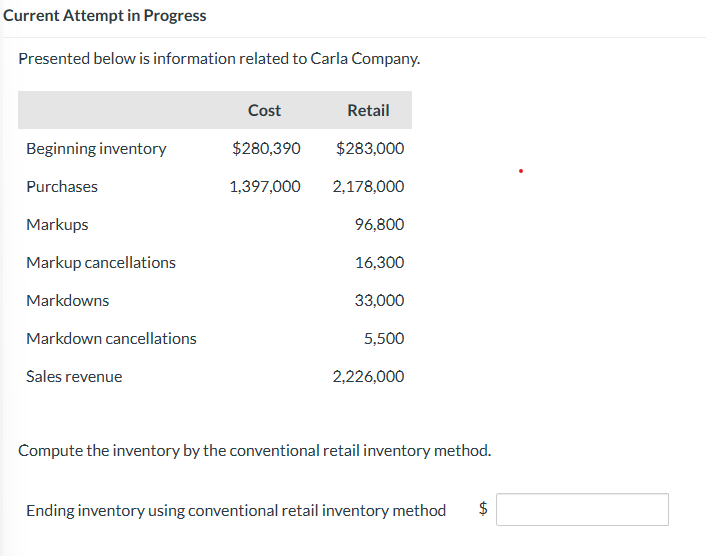Click beginning inventory retail value $283,000

(x=370, y=148)
